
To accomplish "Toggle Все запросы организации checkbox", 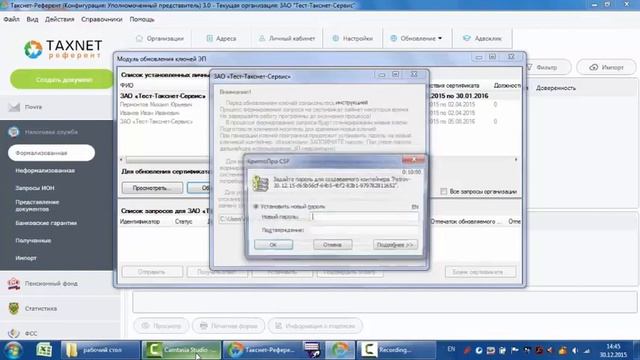I will [444, 191].
